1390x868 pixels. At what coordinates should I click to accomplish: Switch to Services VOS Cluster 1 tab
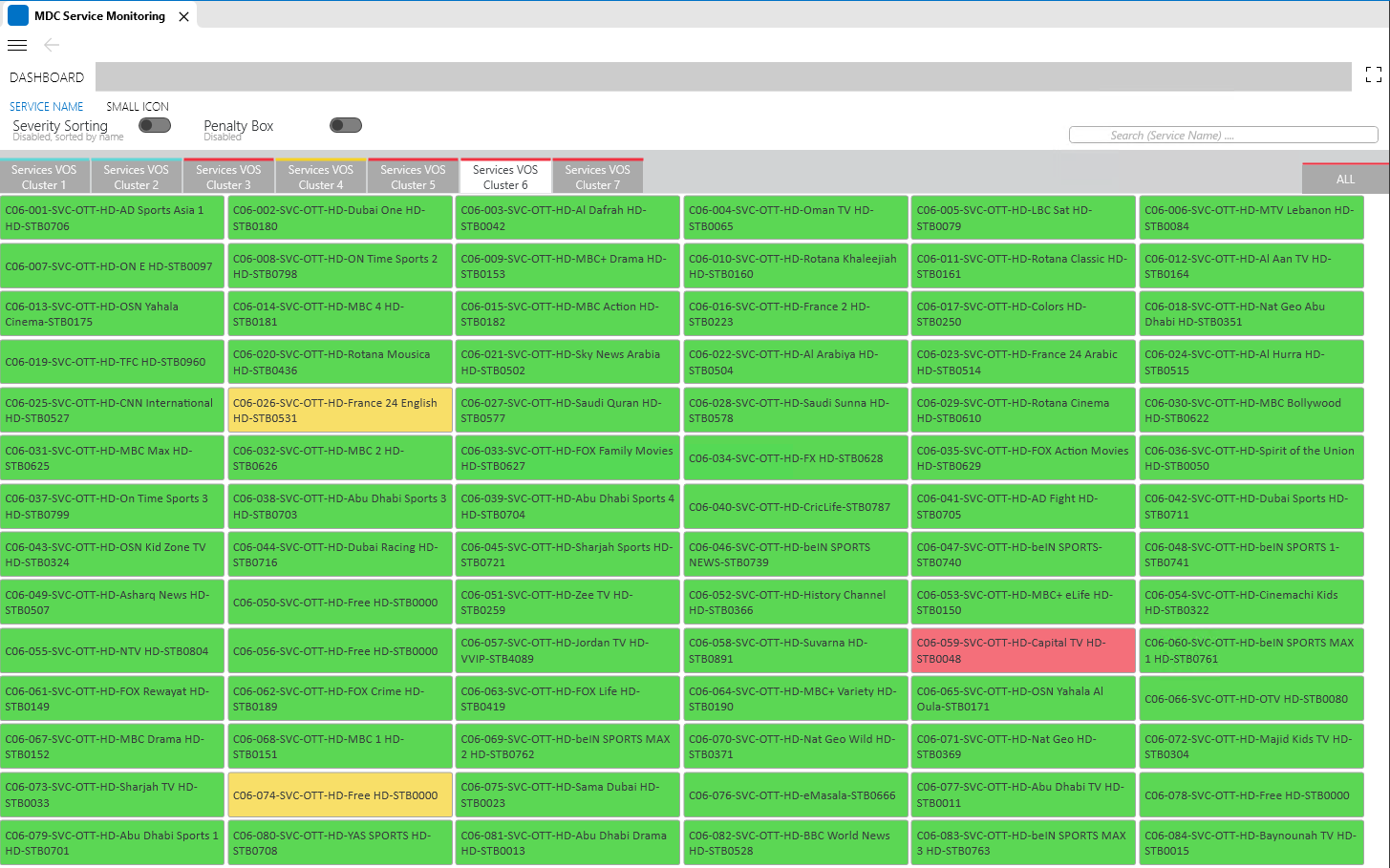click(44, 176)
